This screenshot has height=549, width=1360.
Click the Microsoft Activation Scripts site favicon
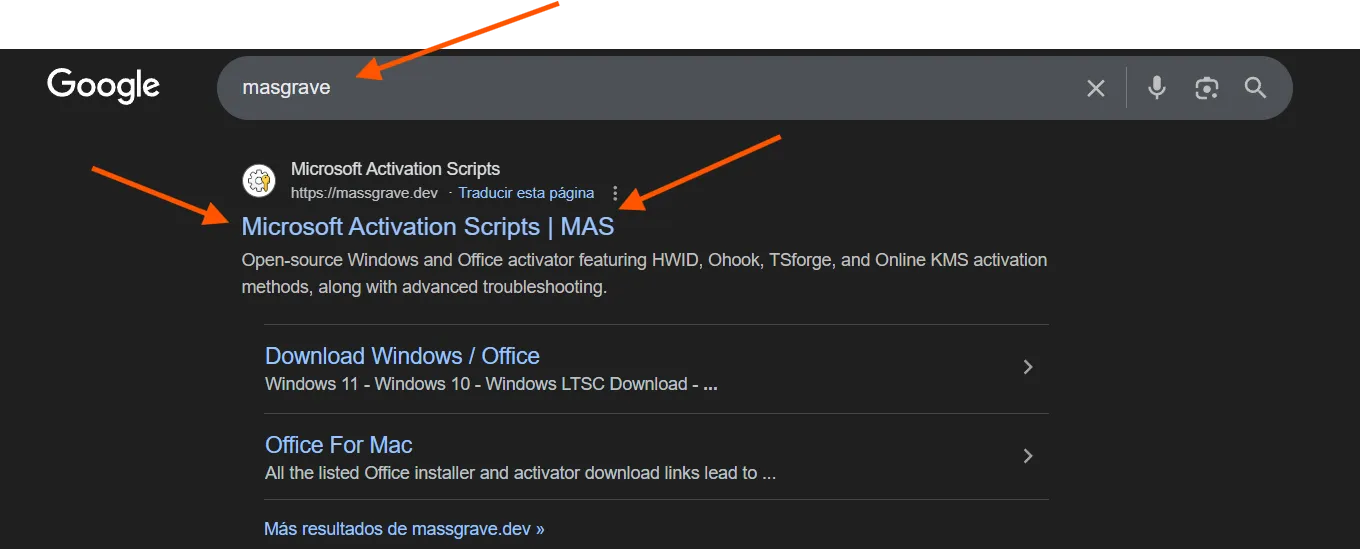(259, 181)
